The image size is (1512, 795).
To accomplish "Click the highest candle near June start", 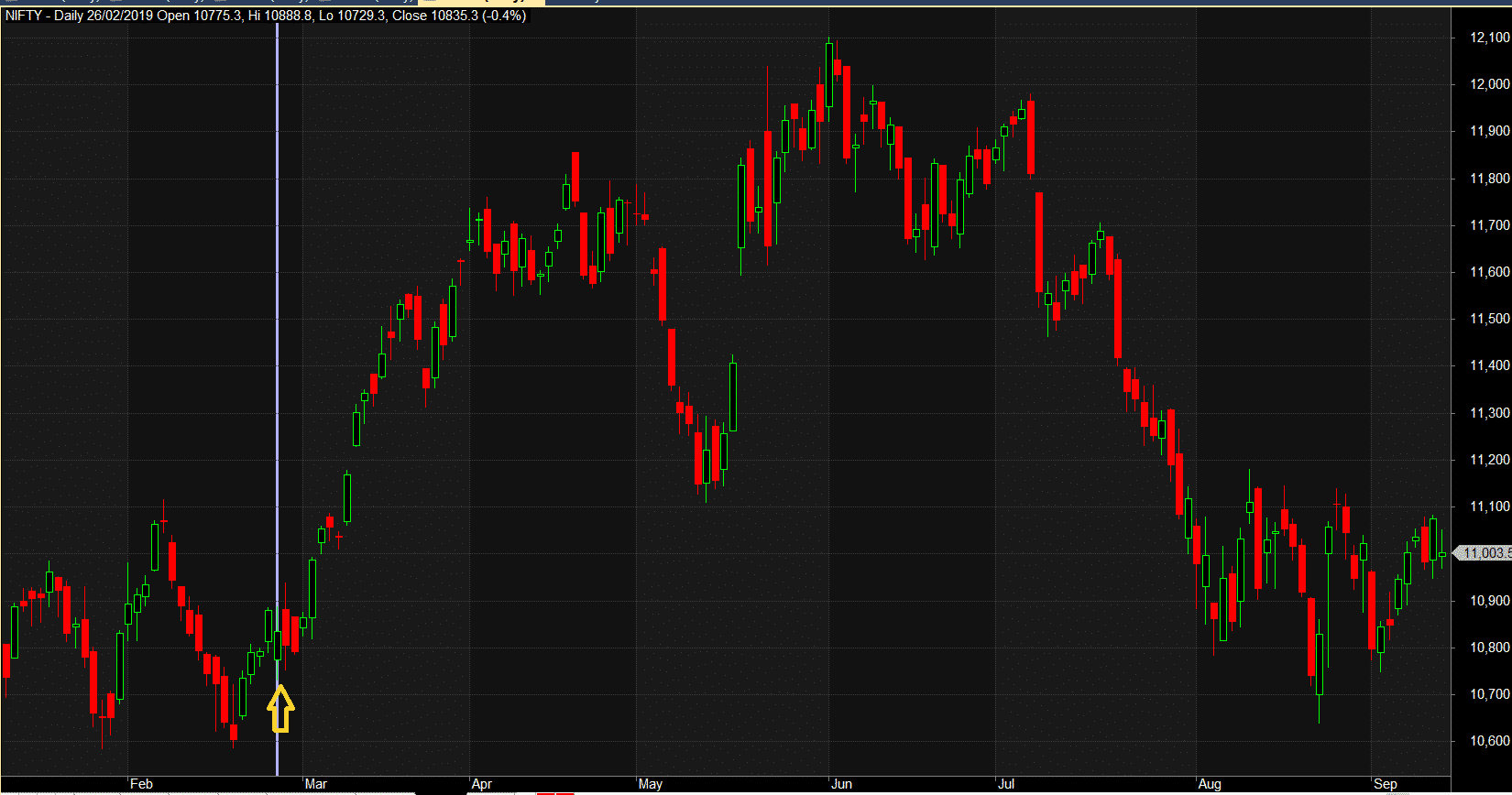I will [829, 75].
